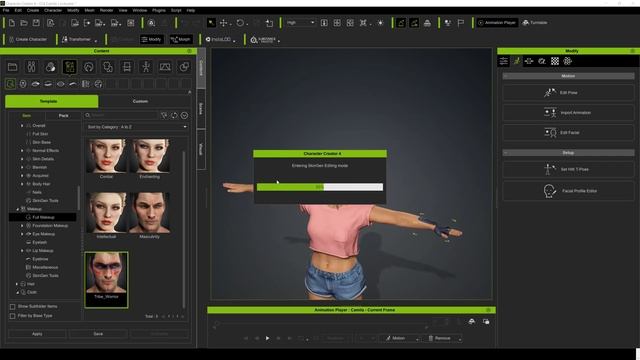Expand the Eye Makeup tree node
Viewport: 640px width, 360px height.
click(22, 234)
